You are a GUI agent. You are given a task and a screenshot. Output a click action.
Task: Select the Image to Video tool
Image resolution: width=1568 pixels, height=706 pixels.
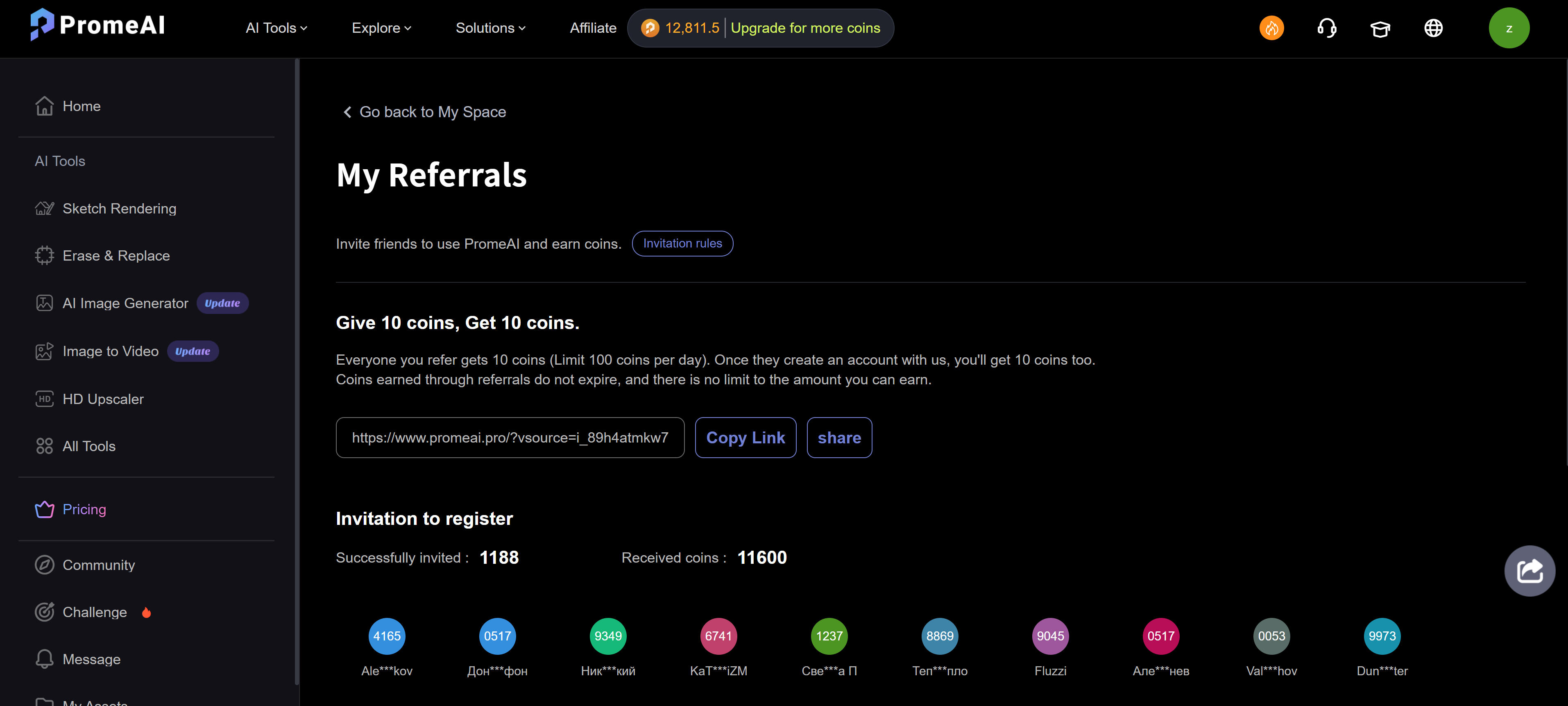[x=110, y=351]
